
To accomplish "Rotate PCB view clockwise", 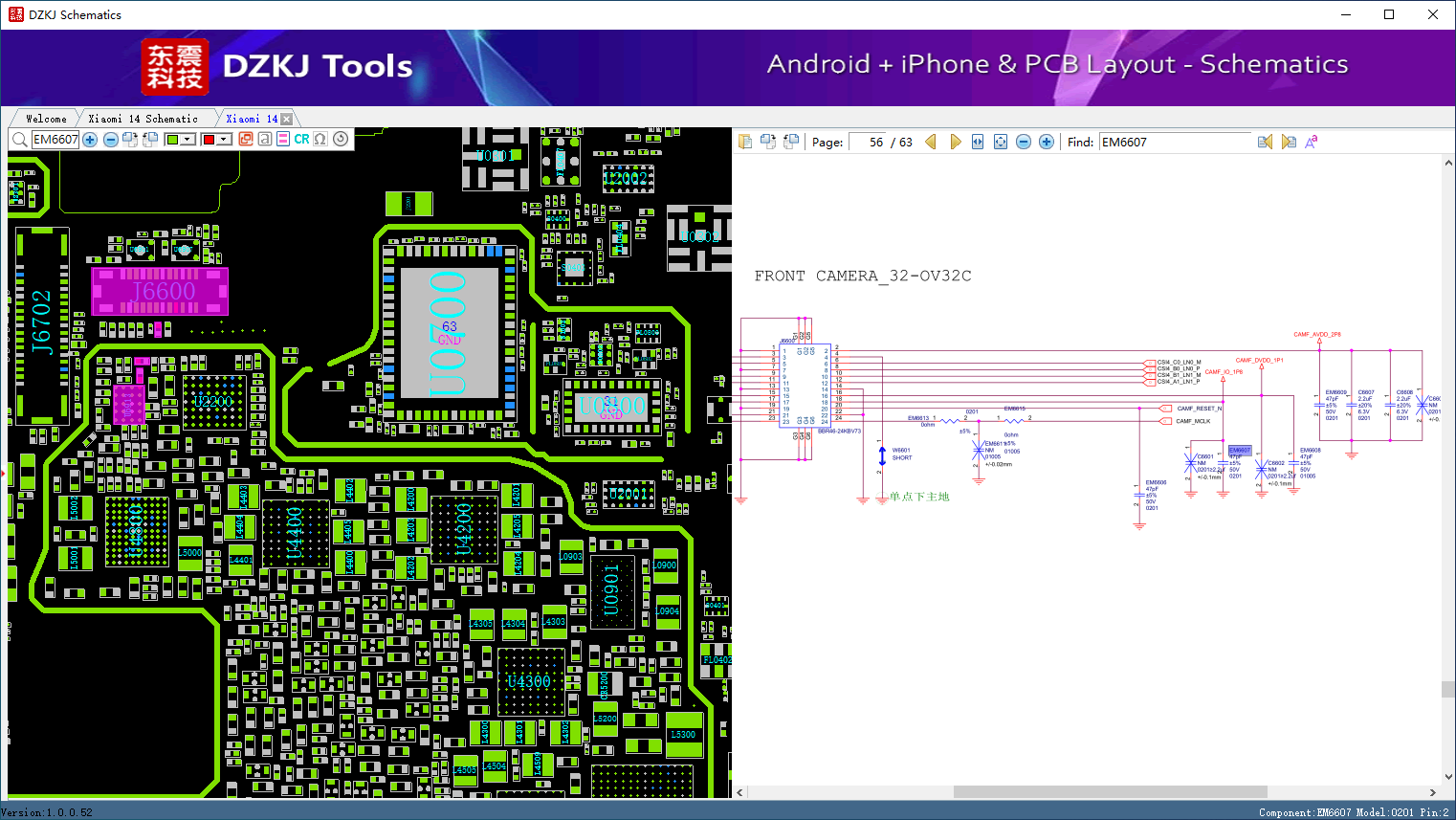I will tap(130, 140).
